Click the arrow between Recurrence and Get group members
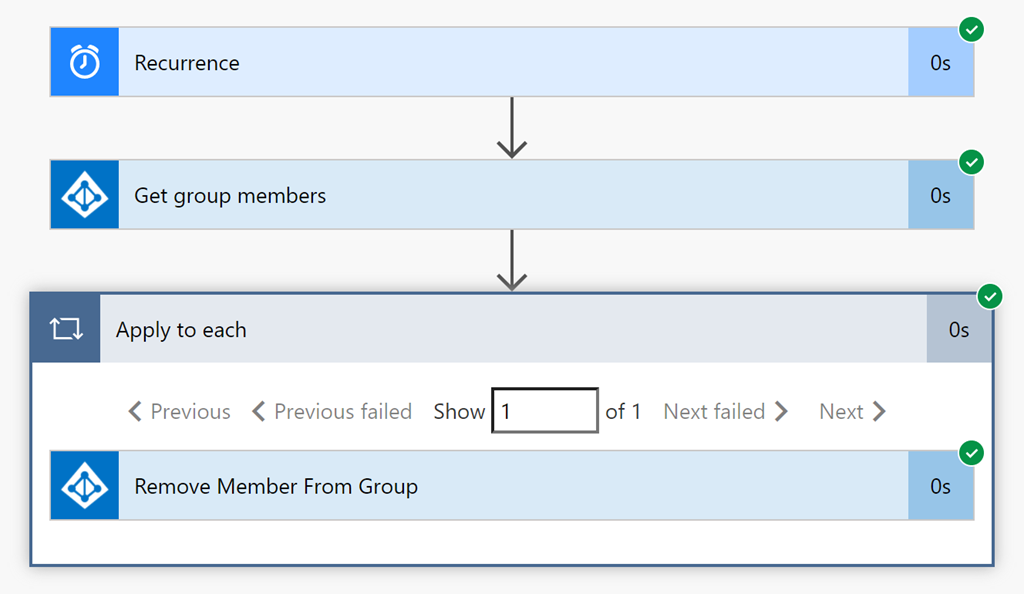This screenshot has height=594, width=1024. (512, 128)
